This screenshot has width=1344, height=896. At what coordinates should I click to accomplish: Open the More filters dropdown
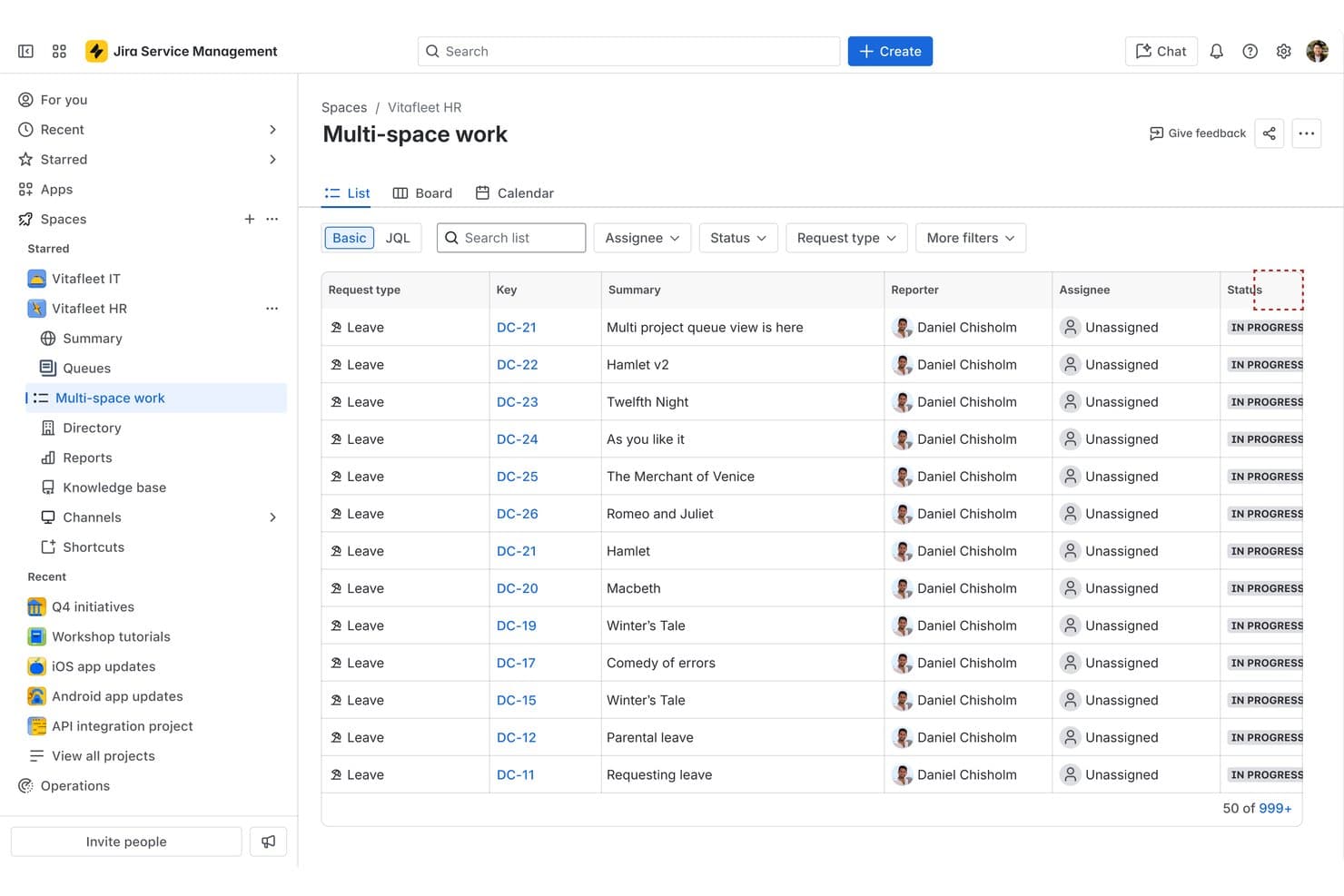click(971, 238)
